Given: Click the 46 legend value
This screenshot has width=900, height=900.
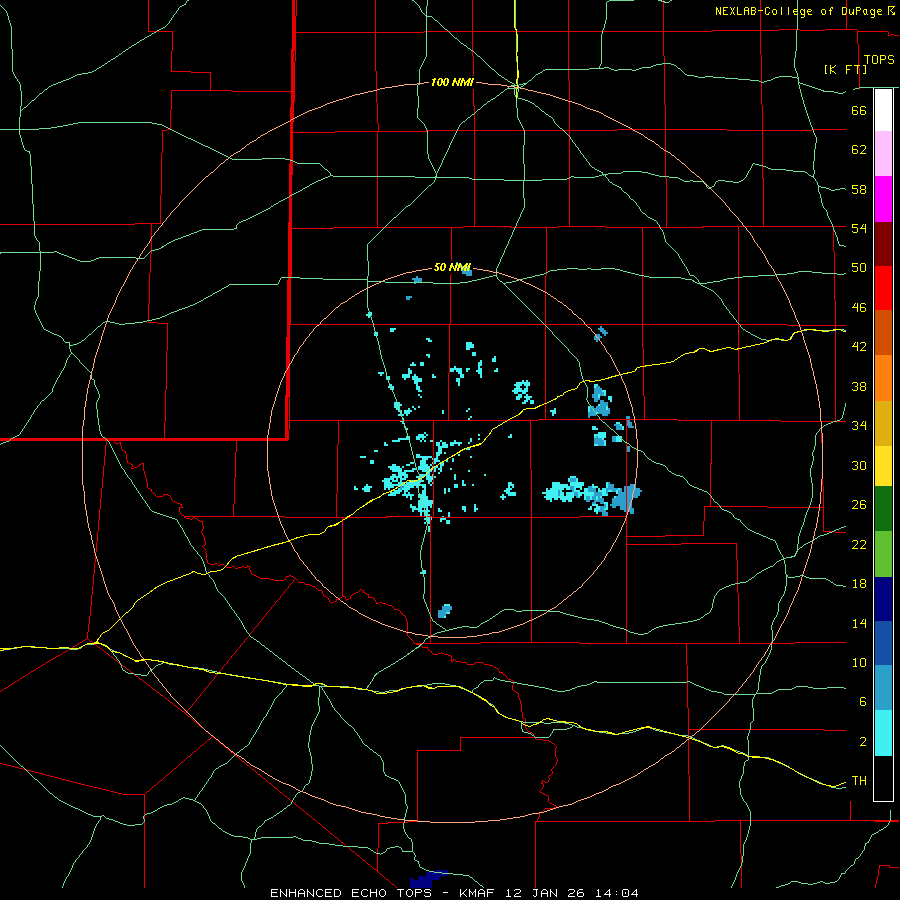Looking at the screenshot, I should coord(859,307).
